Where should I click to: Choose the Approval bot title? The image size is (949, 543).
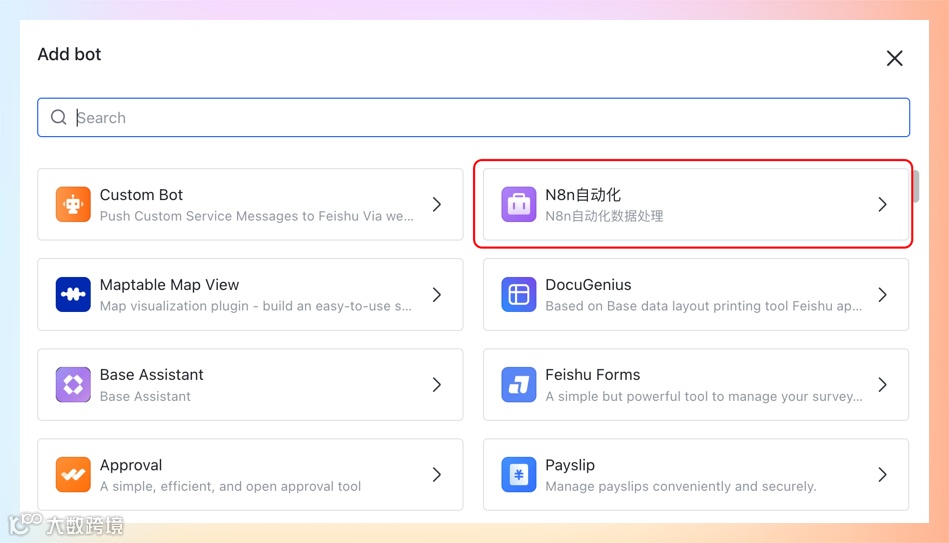[x=131, y=465]
